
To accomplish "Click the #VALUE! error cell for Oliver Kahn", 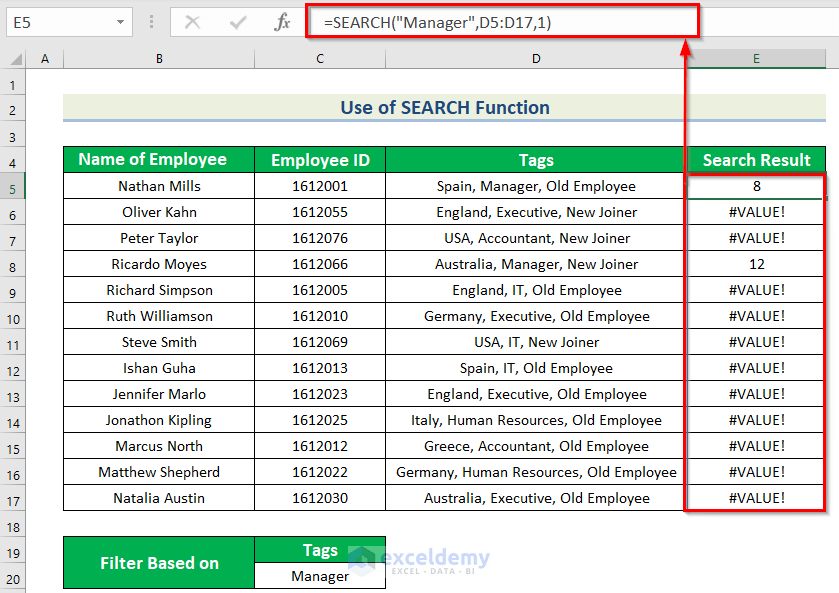I will 756,212.
